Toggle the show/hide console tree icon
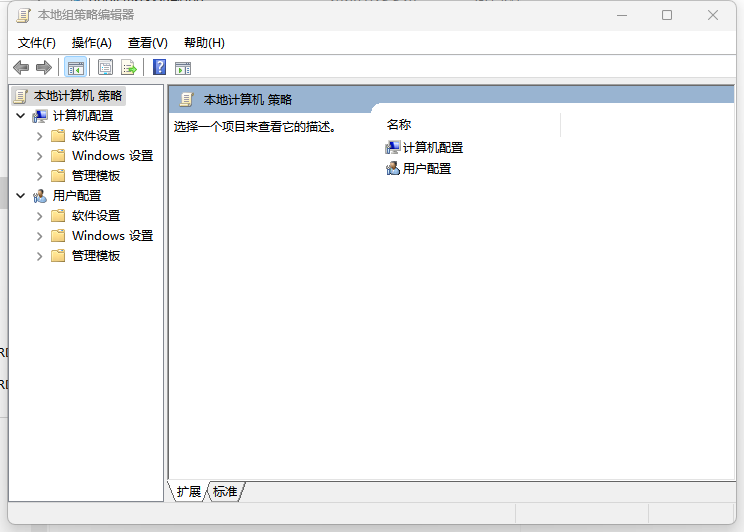744x532 pixels. click(x=75, y=68)
